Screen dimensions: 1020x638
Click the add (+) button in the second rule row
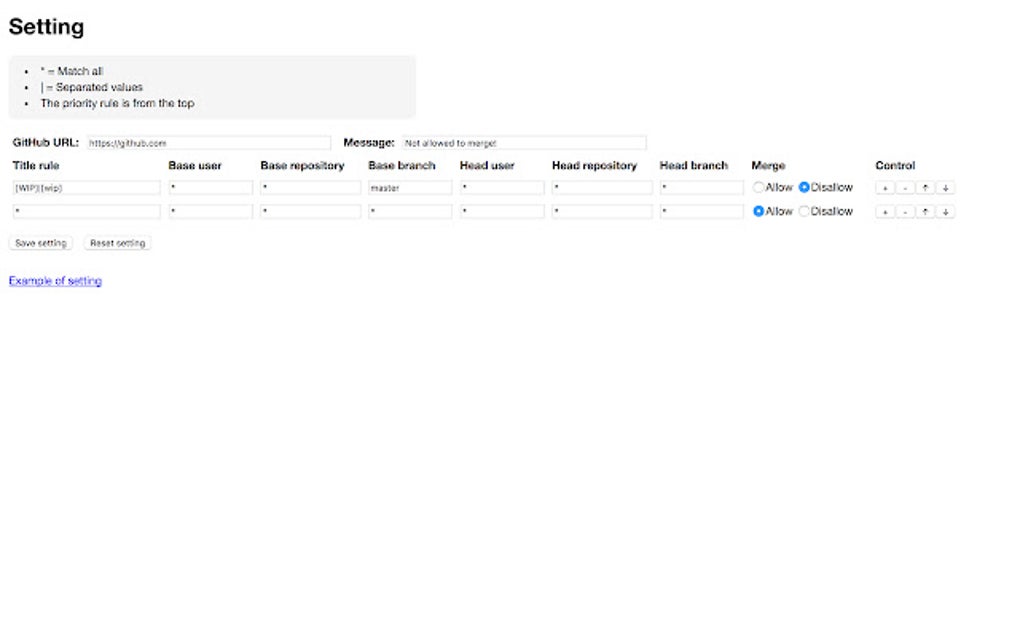(x=885, y=212)
